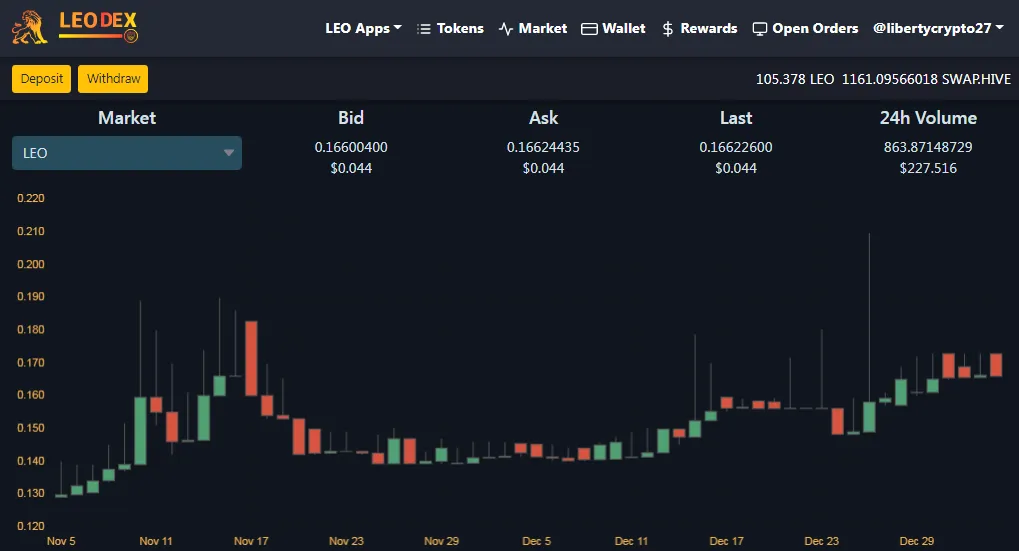
Task: Click the tall red candle near Nov 17
Action: (x=251, y=358)
